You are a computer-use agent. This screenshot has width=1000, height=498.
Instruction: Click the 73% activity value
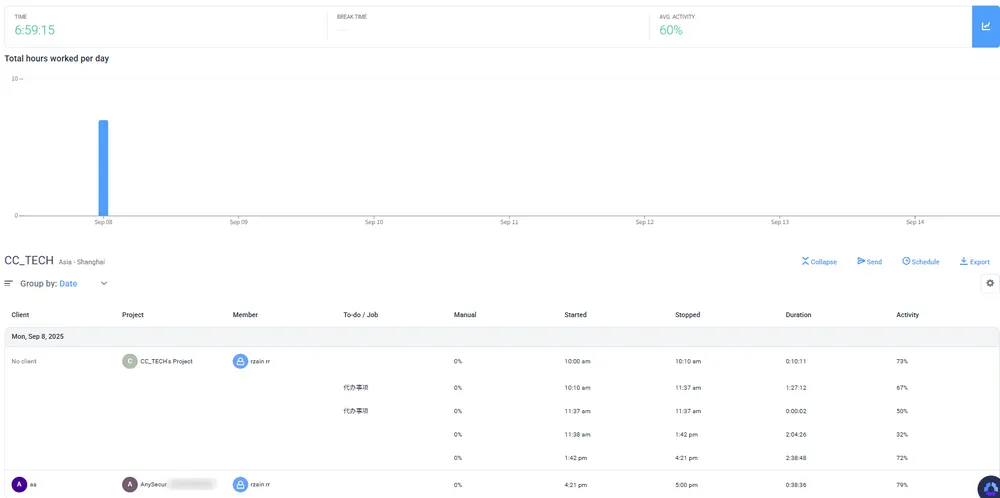click(x=902, y=362)
